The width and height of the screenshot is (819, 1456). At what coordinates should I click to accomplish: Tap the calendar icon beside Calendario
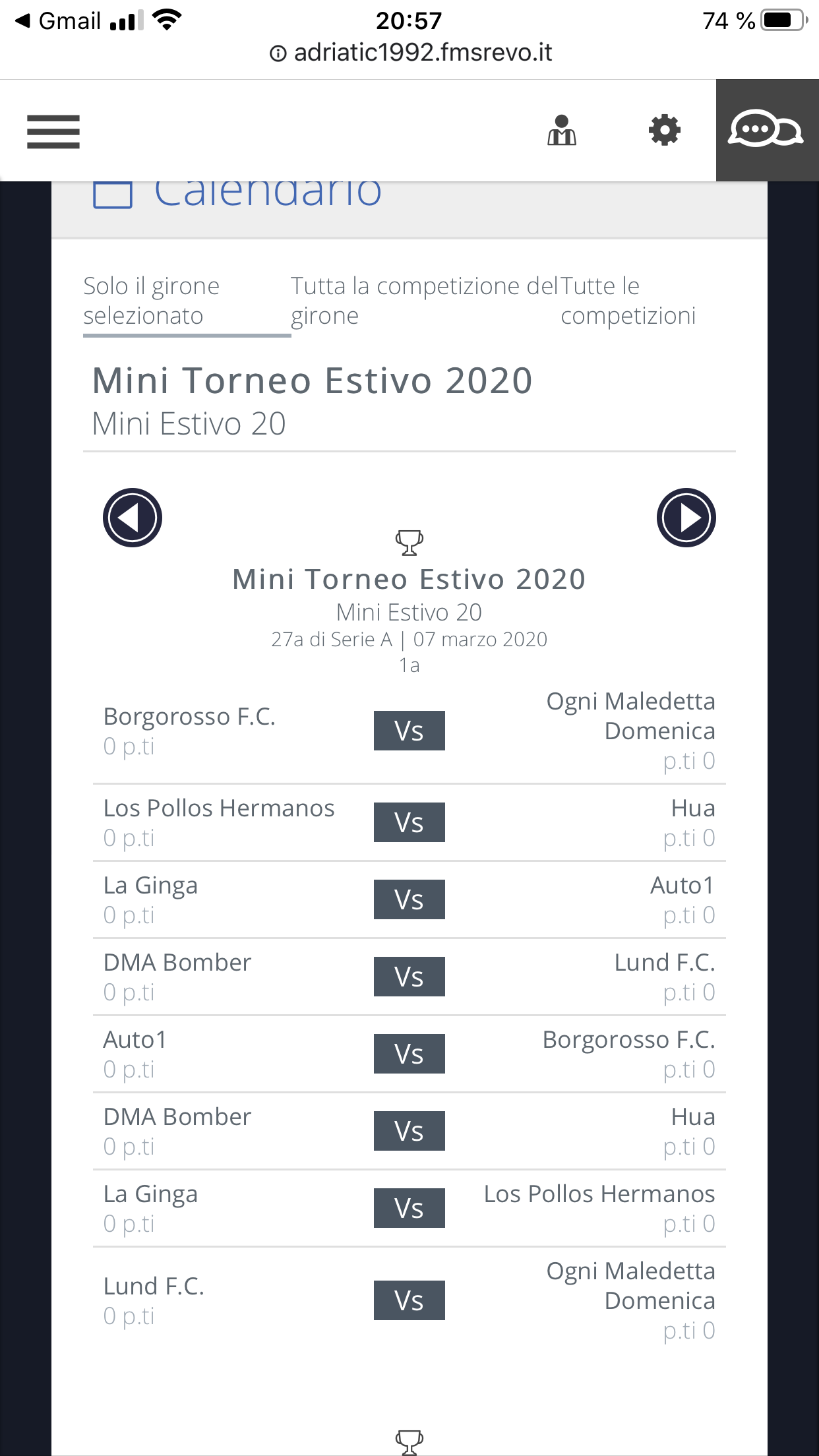(113, 194)
